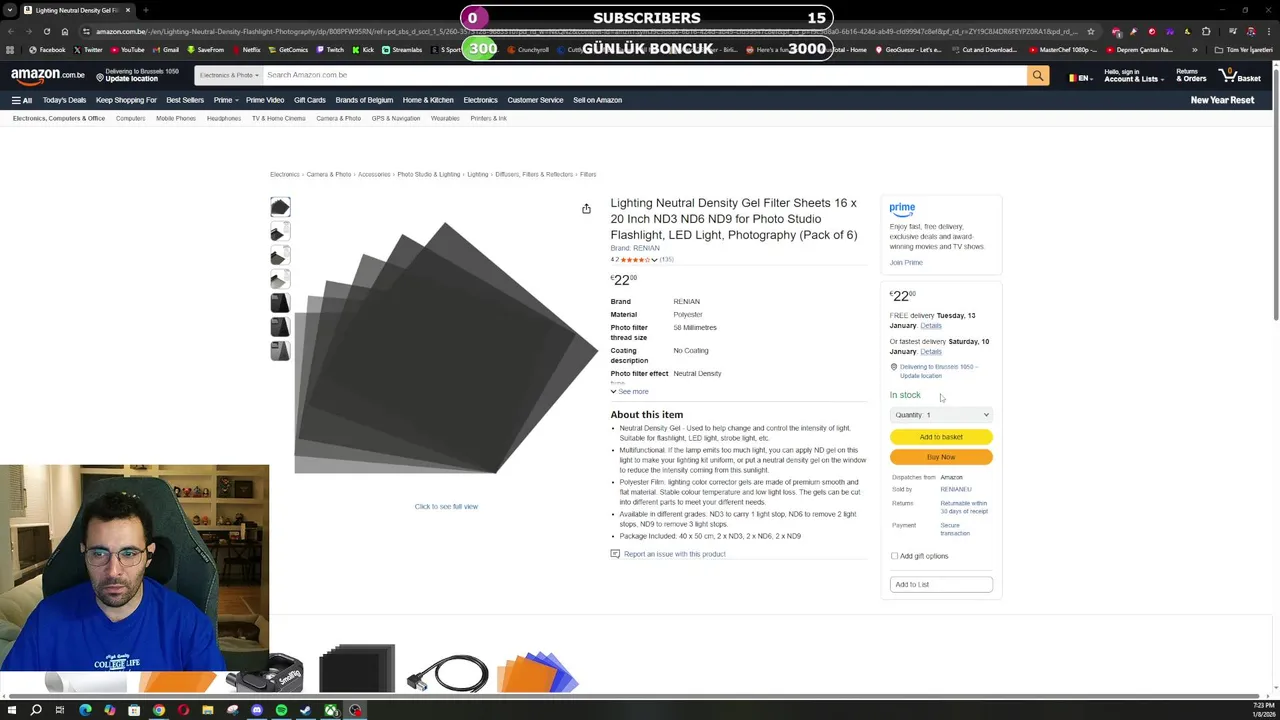Viewport: 1280px width, 720px height.
Task: Open File Explorer from taskbar
Action: click(208, 710)
